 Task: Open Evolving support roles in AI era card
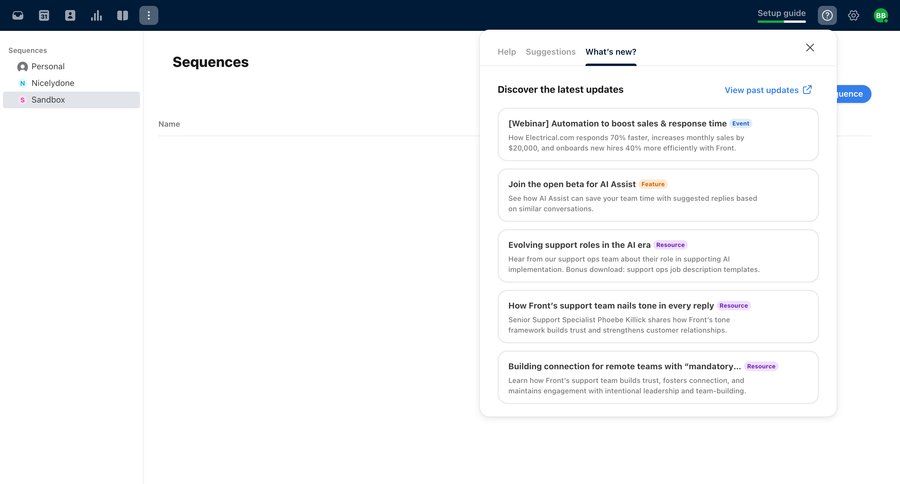pos(658,256)
